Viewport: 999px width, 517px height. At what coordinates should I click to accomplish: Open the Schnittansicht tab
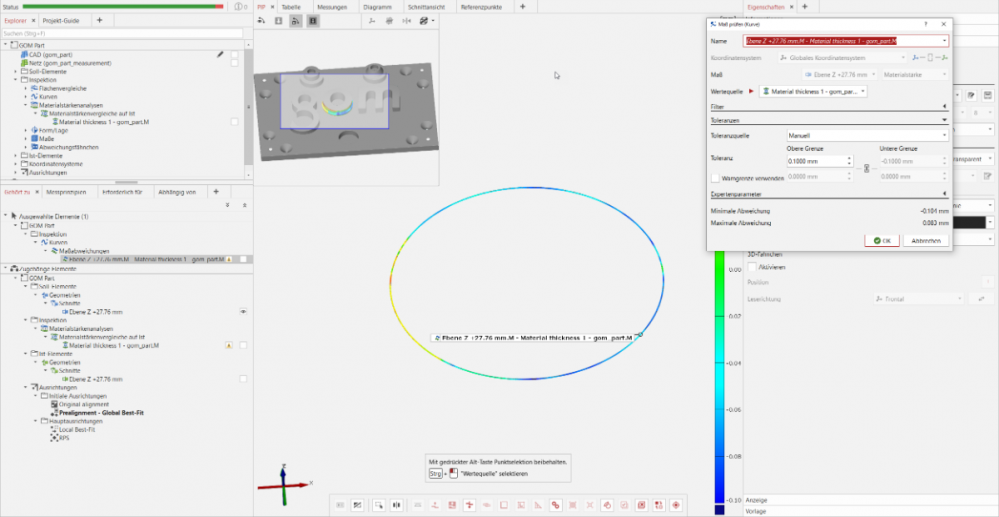click(x=426, y=7)
